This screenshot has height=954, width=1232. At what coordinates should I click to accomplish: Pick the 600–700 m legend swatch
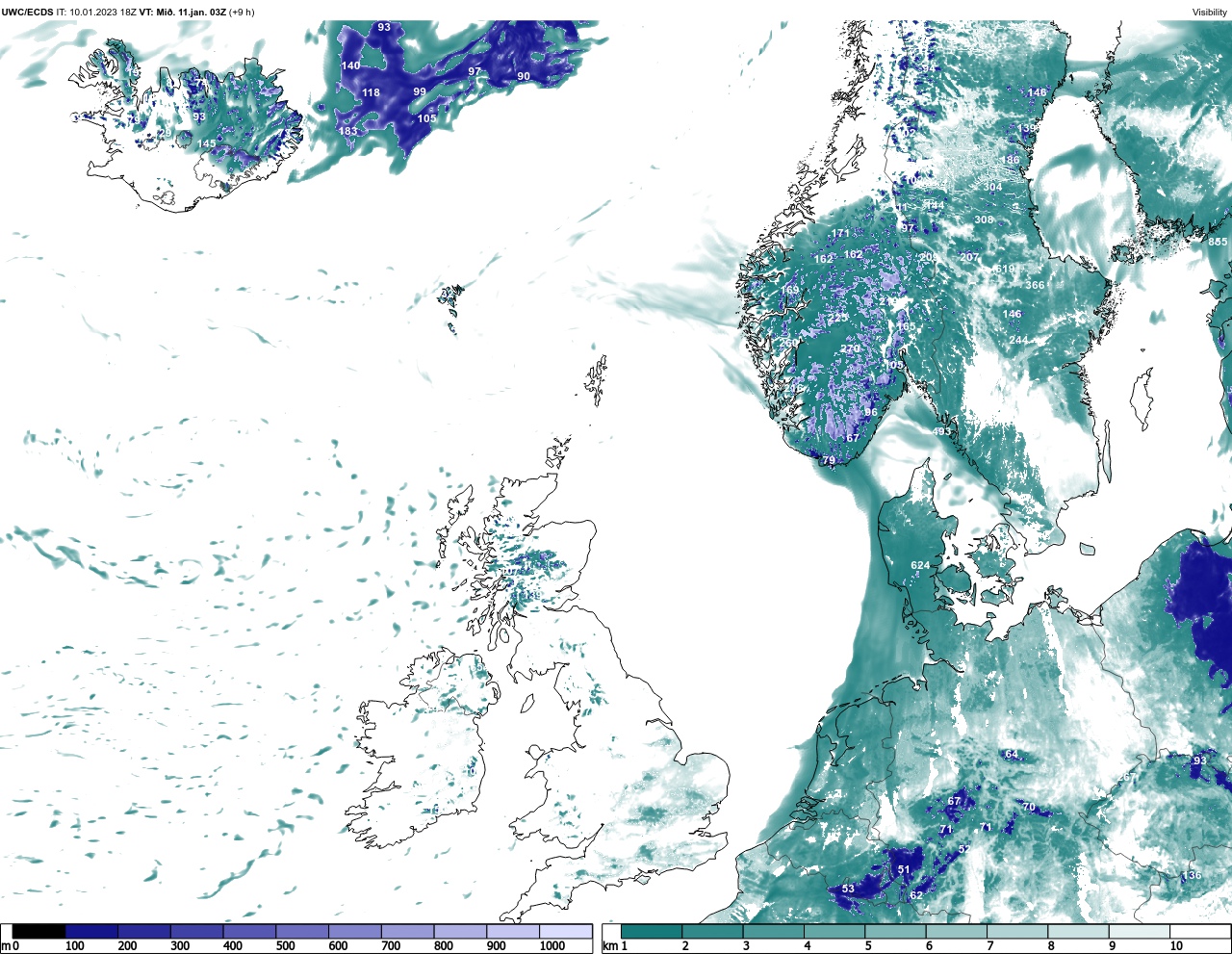[x=355, y=932]
